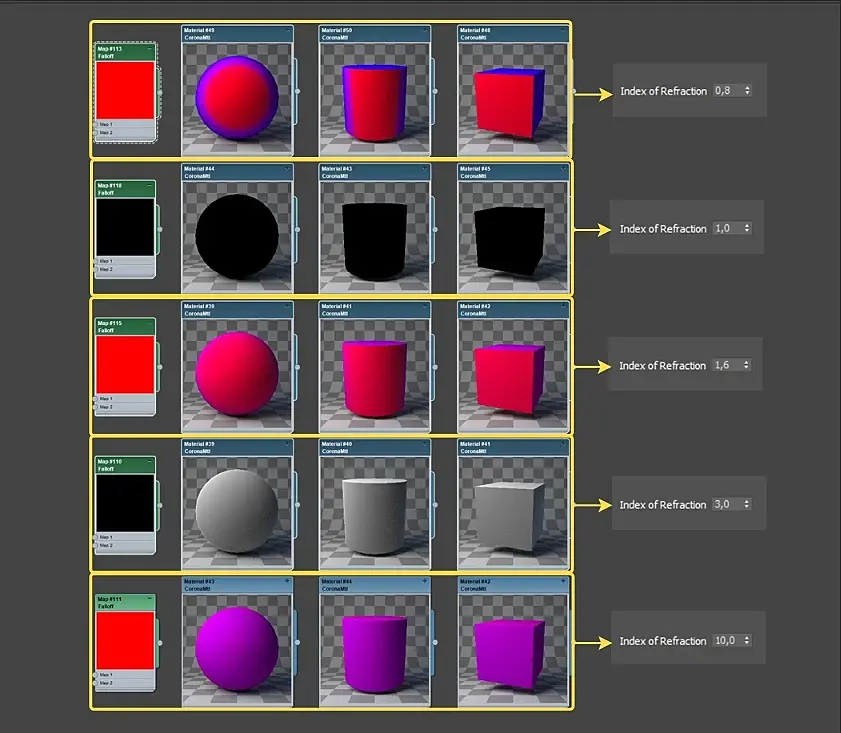Collapse the Map #118 Falloff node
Image resolution: width=841 pixels, height=733 pixels.
tap(150, 186)
